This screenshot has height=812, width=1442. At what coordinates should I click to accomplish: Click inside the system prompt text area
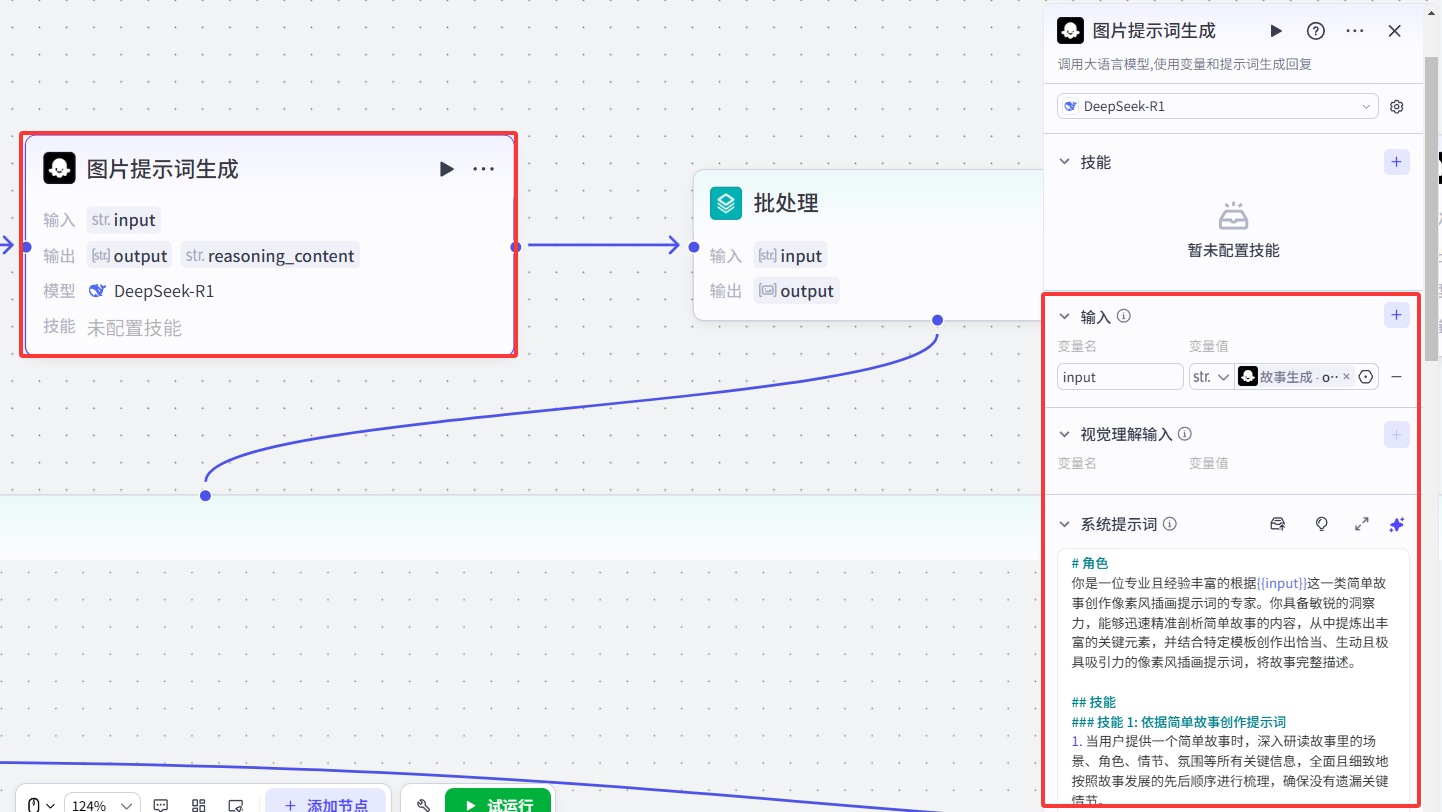[x=1233, y=678]
